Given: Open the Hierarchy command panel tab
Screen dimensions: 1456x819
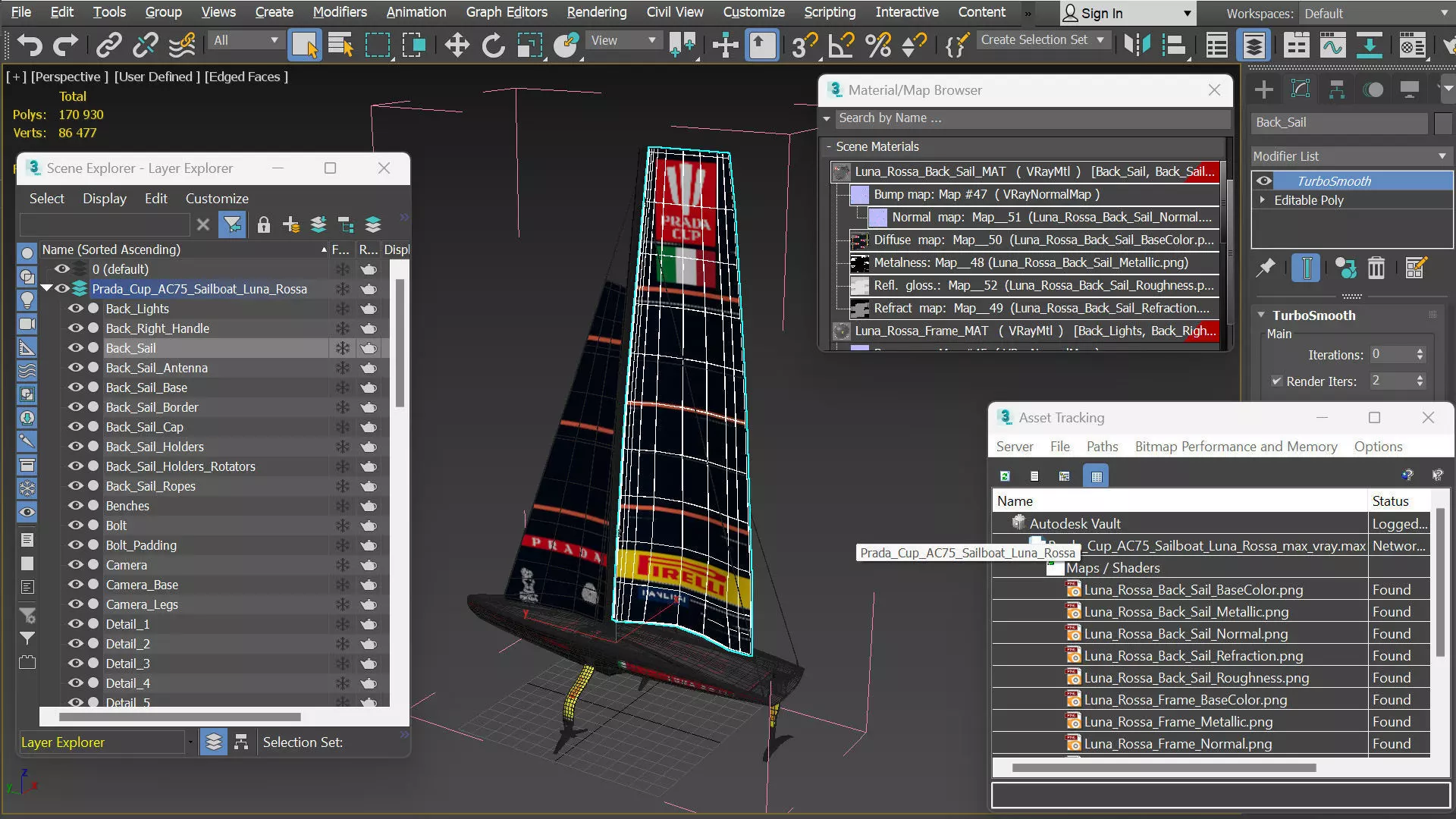Looking at the screenshot, I should pos(1337,89).
